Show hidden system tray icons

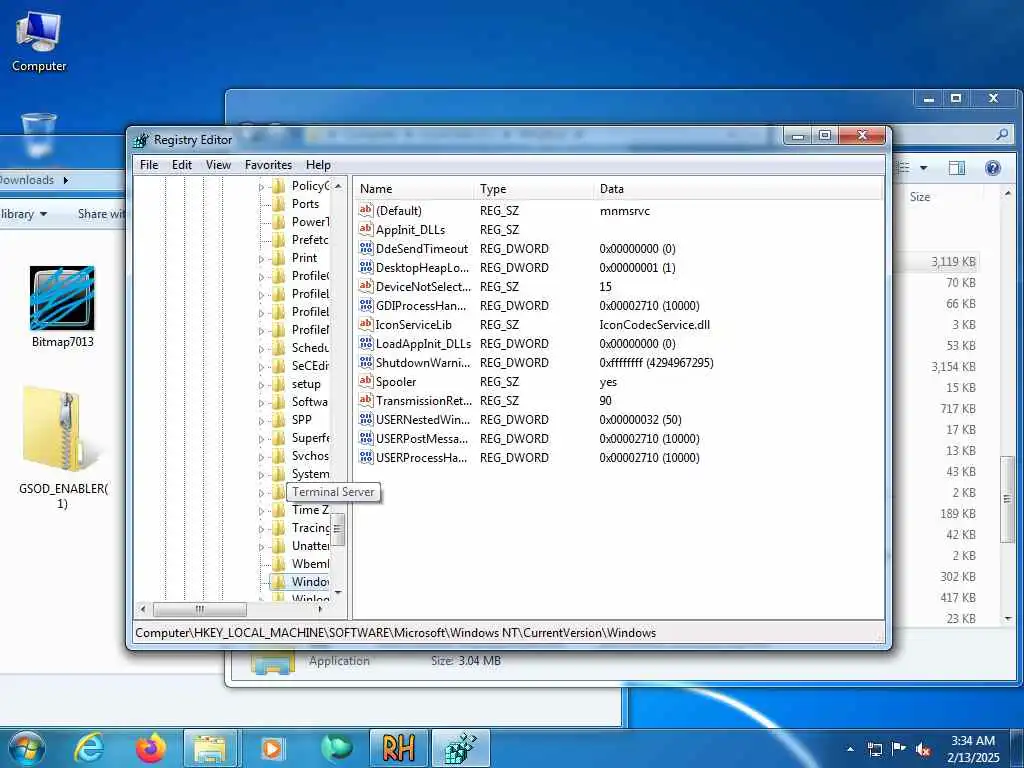850,749
